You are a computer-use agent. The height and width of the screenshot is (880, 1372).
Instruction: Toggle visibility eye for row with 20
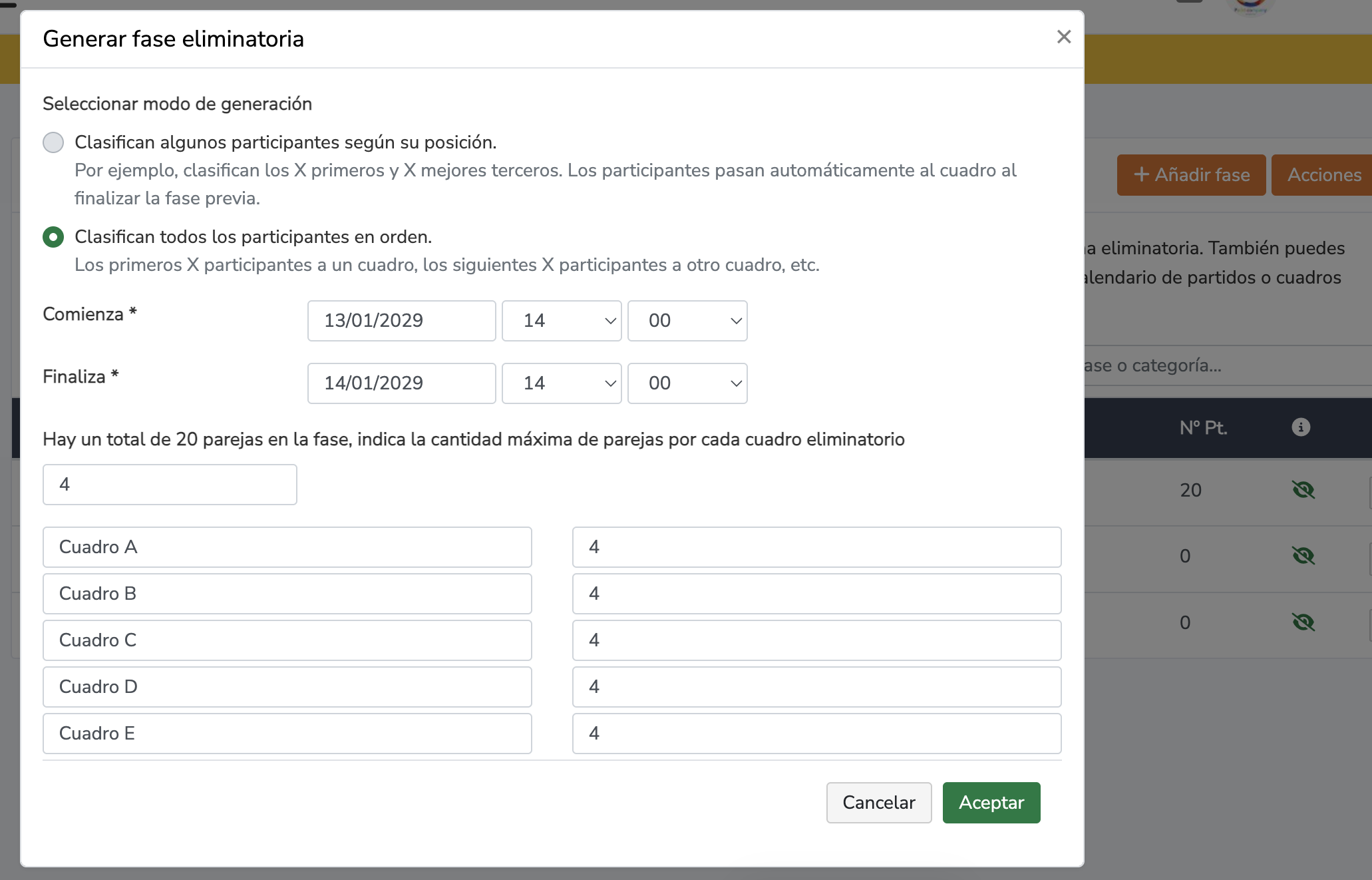coord(1303,490)
